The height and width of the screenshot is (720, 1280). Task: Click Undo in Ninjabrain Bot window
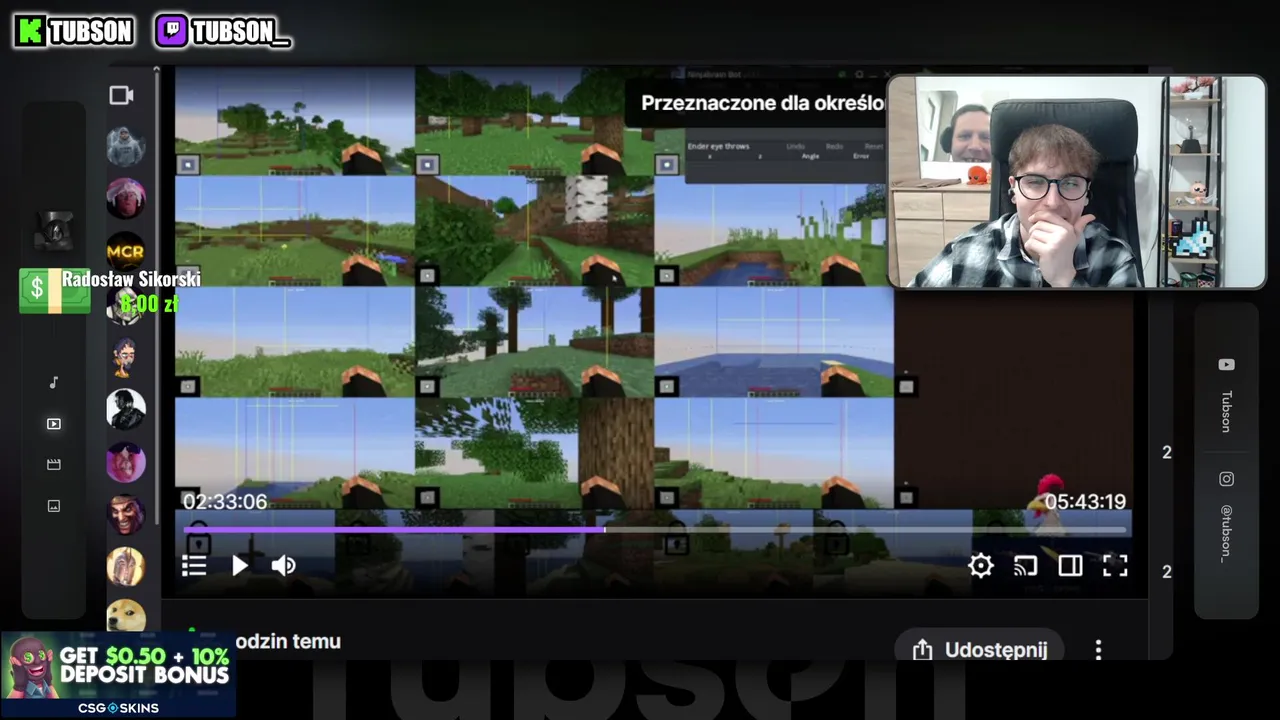pos(795,146)
